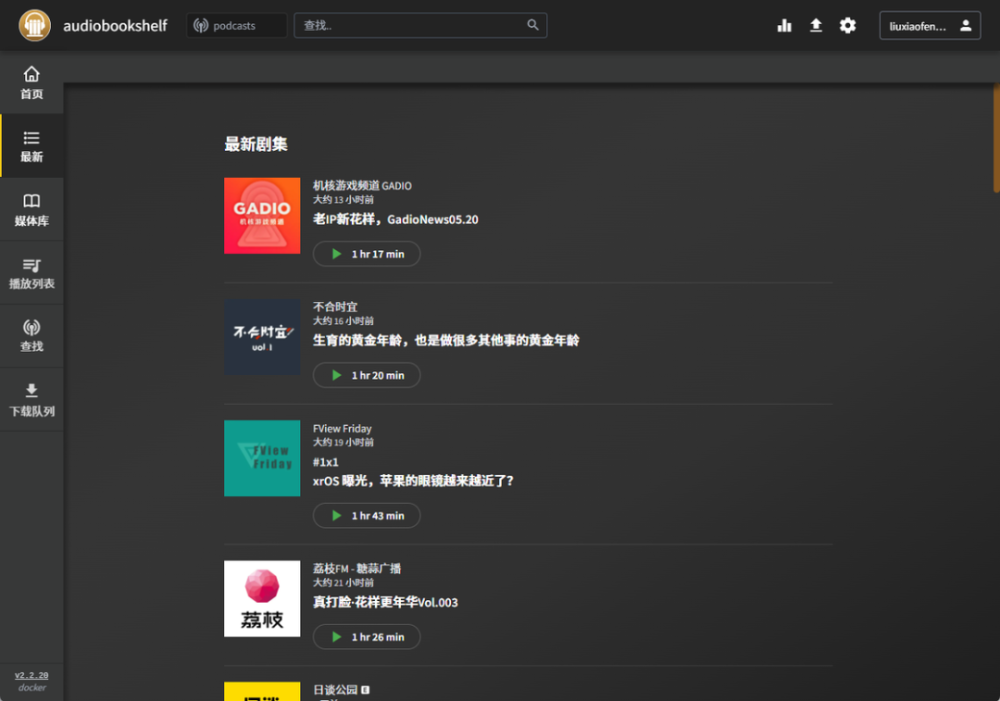Open the 不合时宜 podcast cover thumbnail
This screenshot has height=701, width=1000.
262,337
